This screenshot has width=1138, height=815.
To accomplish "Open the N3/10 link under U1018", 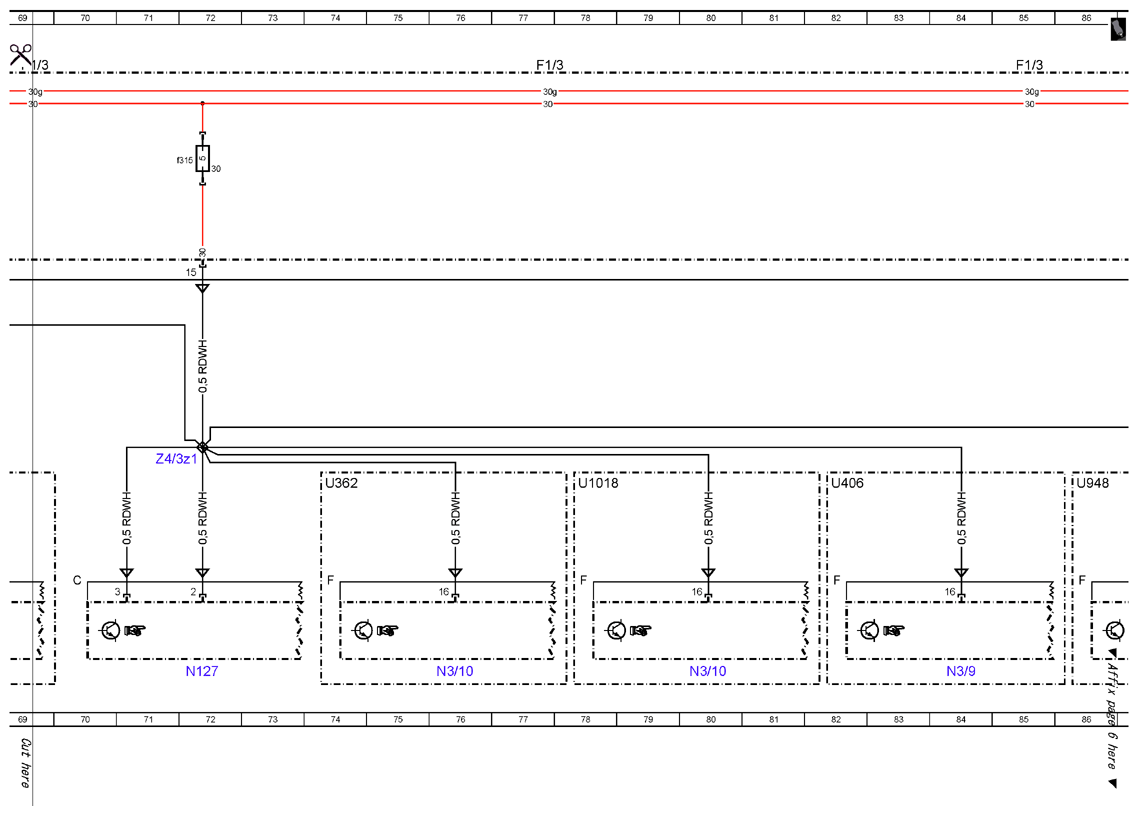I will pos(708,671).
